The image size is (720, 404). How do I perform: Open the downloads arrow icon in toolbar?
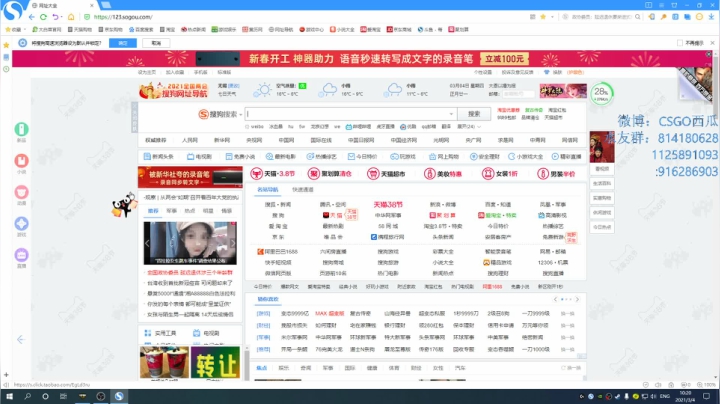(711, 17)
